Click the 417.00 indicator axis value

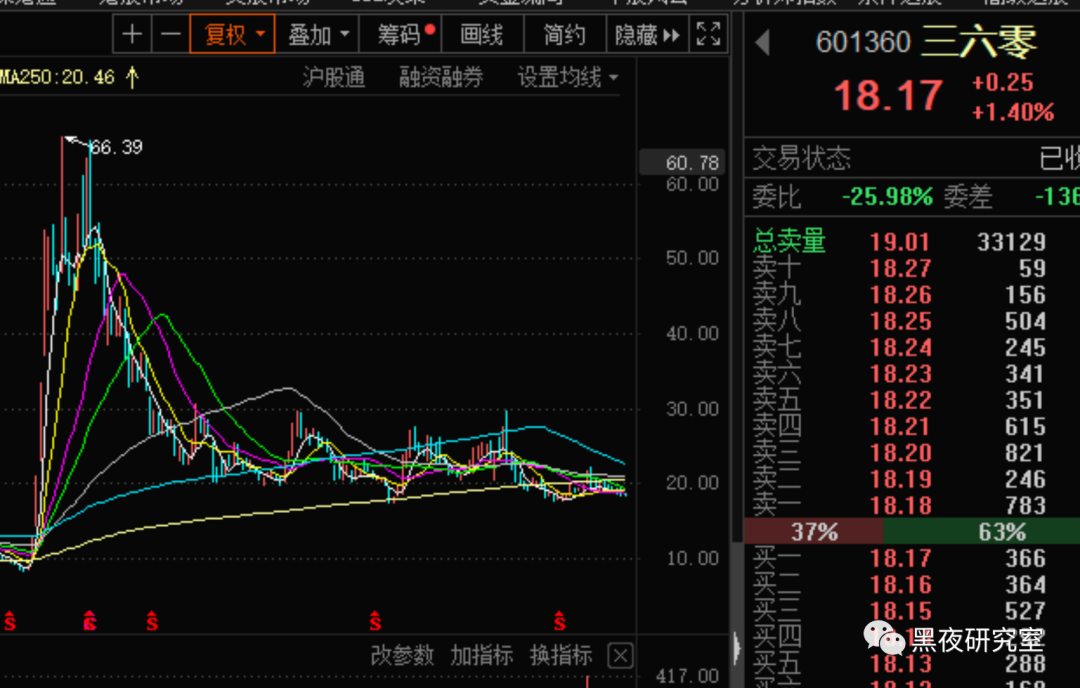tap(687, 676)
